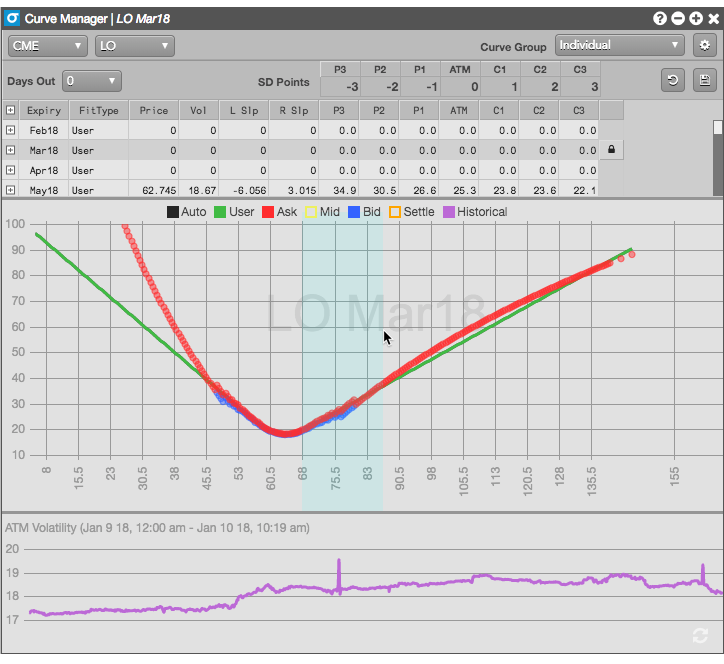Click the plus icon in title bar
The height and width of the screenshot is (664, 724).
[695, 18]
